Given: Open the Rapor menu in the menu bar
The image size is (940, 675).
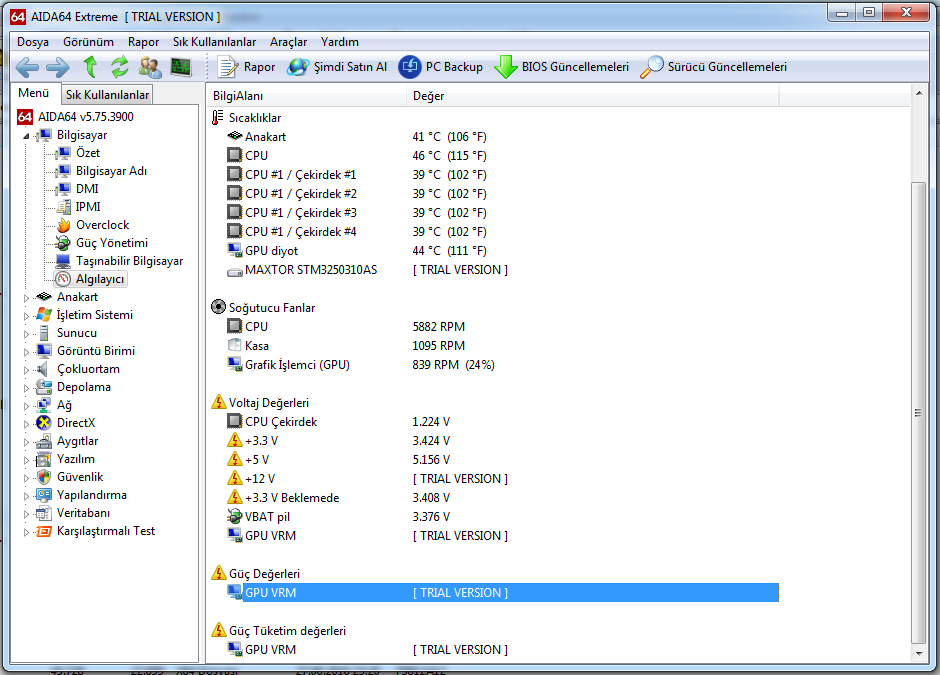Looking at the screenshot, I should point(143,42).
